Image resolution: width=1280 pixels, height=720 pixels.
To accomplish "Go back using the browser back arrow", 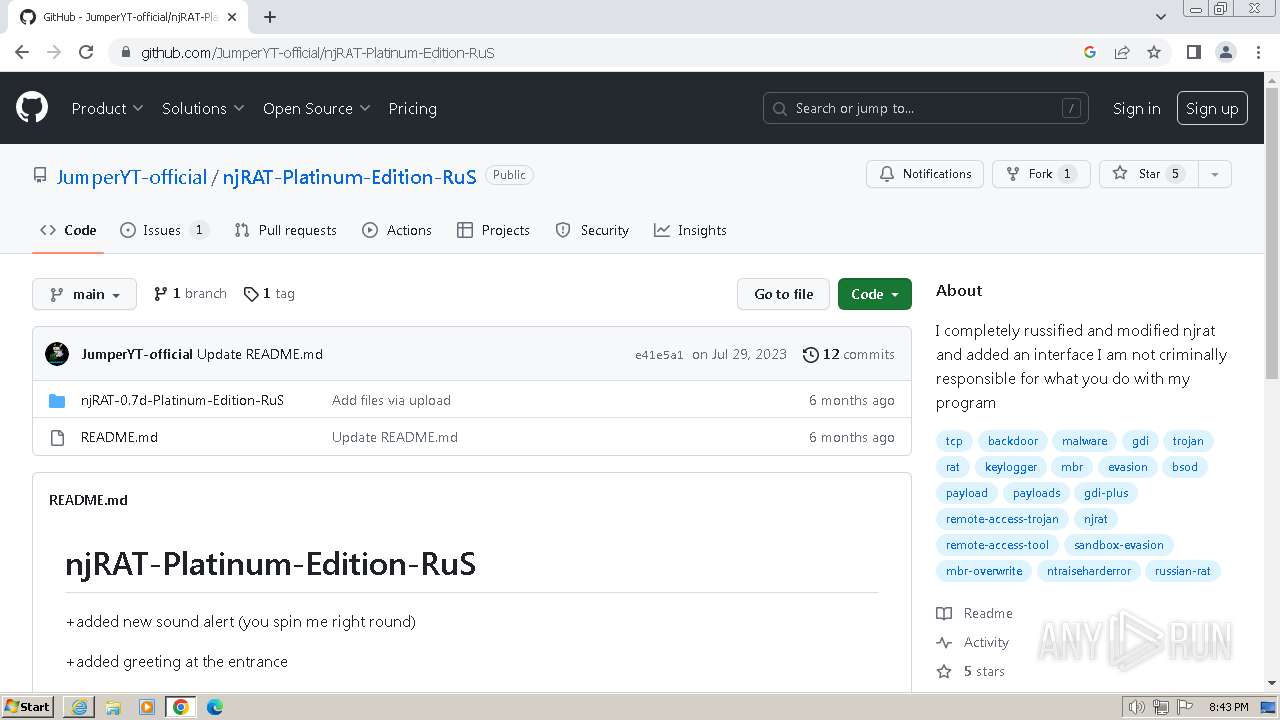I will (22, 52).
